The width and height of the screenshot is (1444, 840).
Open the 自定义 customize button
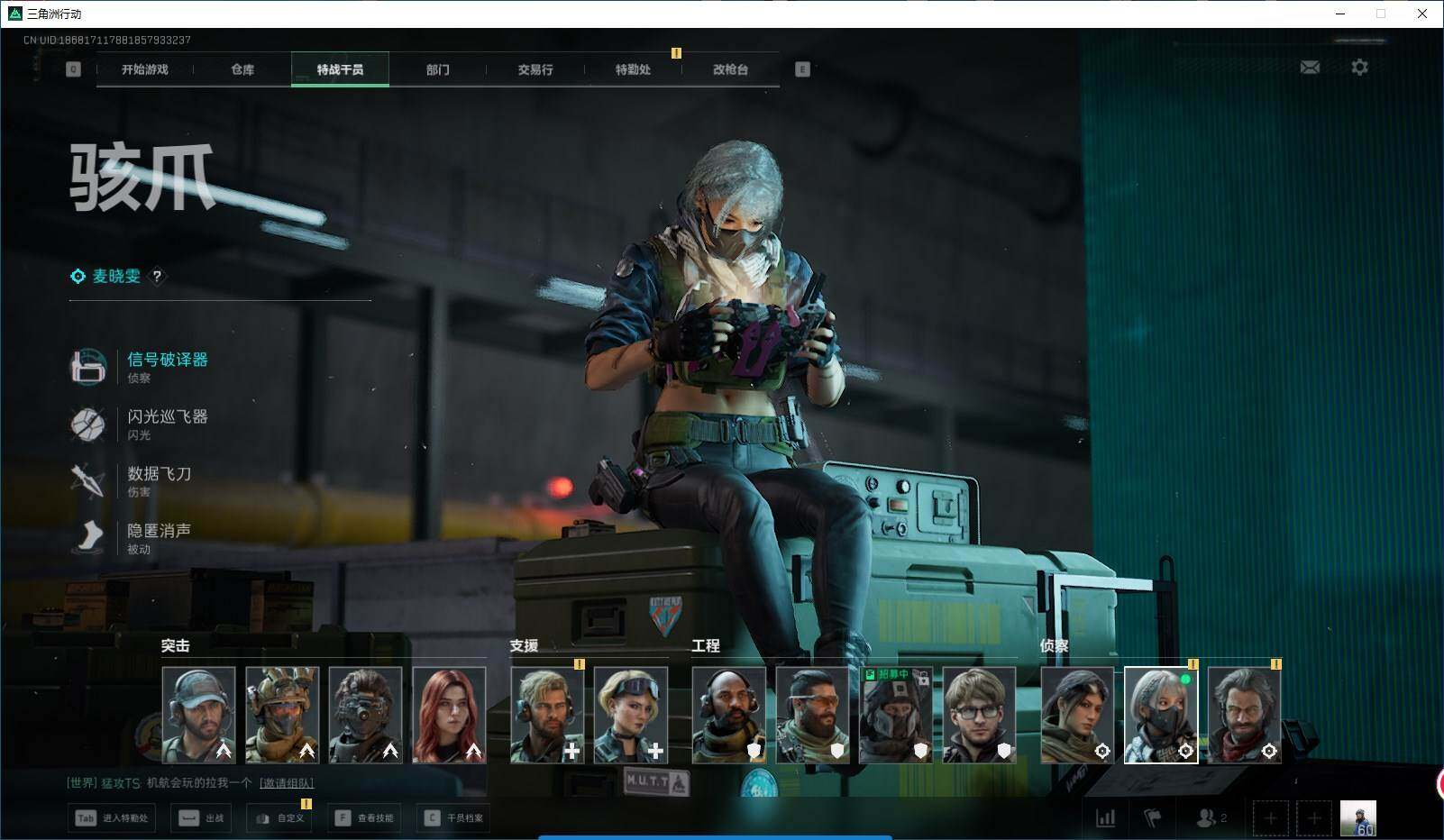(279, 818)
